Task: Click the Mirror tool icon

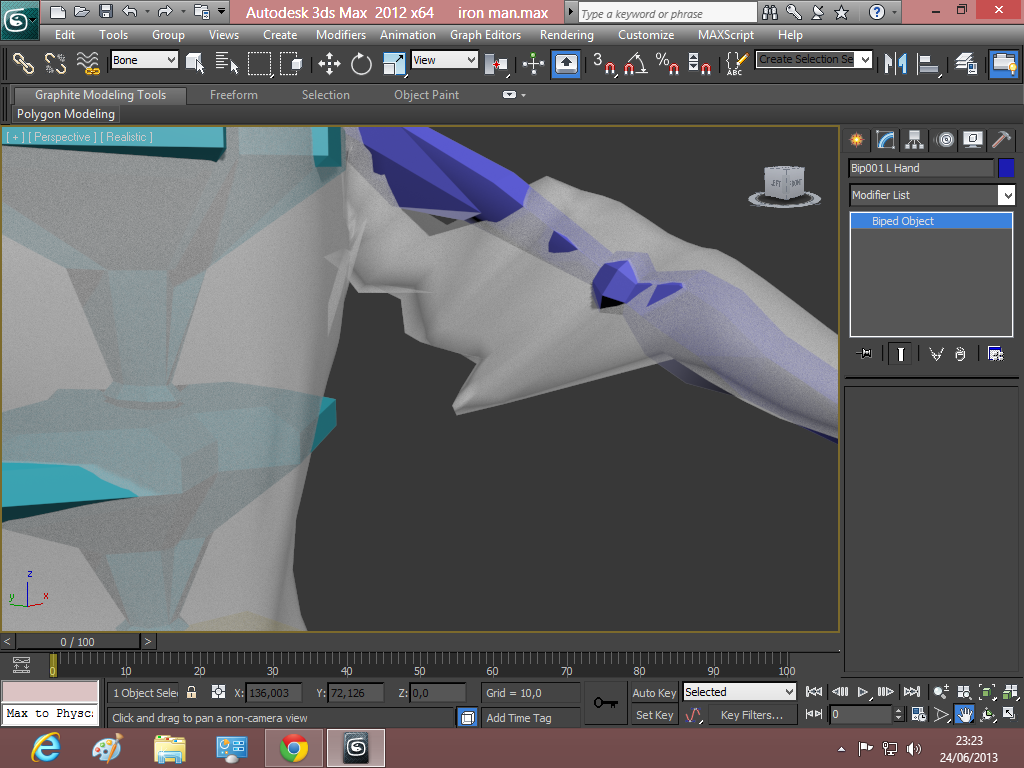Action: (x=895, y=63)
